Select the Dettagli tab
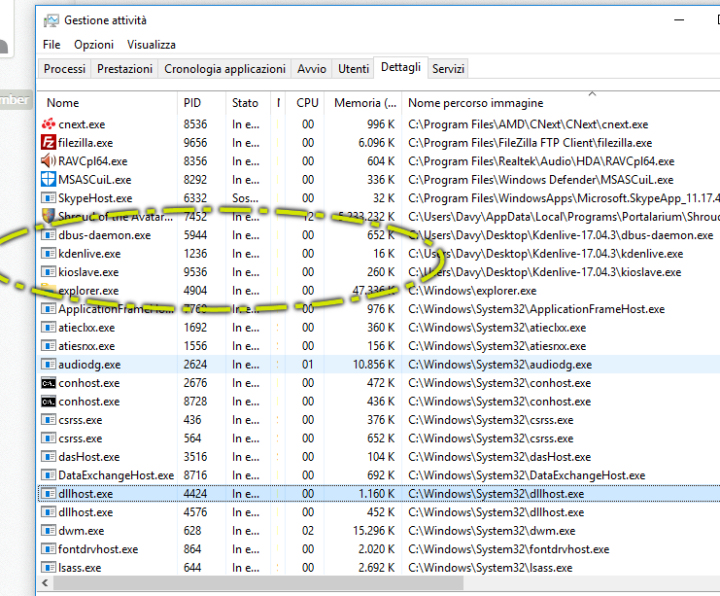 pyautogui.click(x=401, y=67)
